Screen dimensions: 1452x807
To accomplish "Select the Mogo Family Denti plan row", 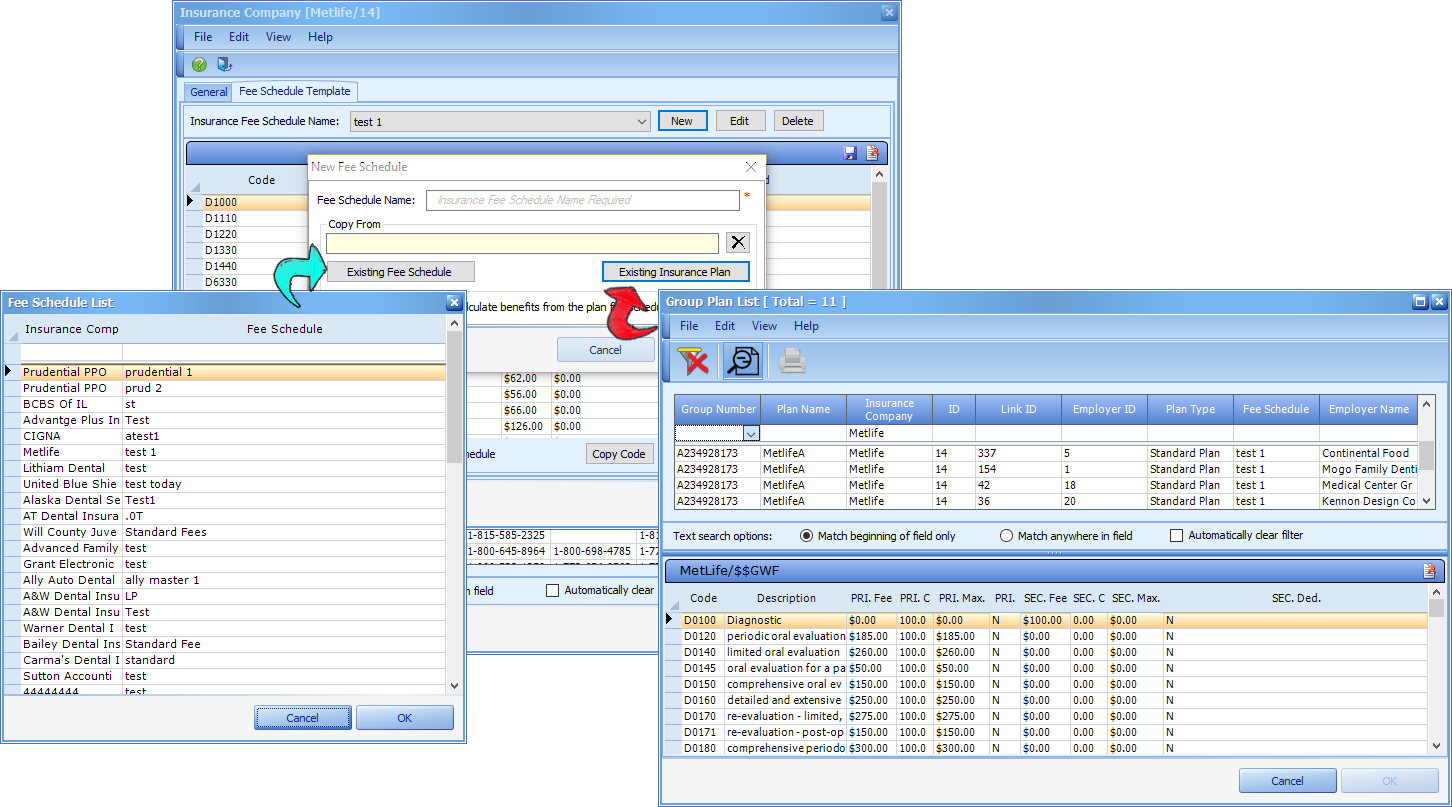I will 1047,469.
